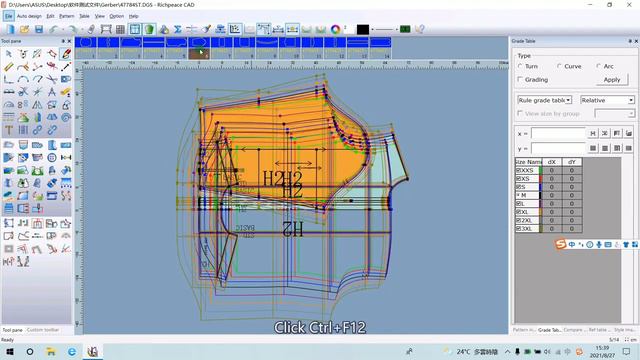Toggle the XS size checkbox
Image resolution: width=640 pixels, height=360 pixels.
[519, 179]
